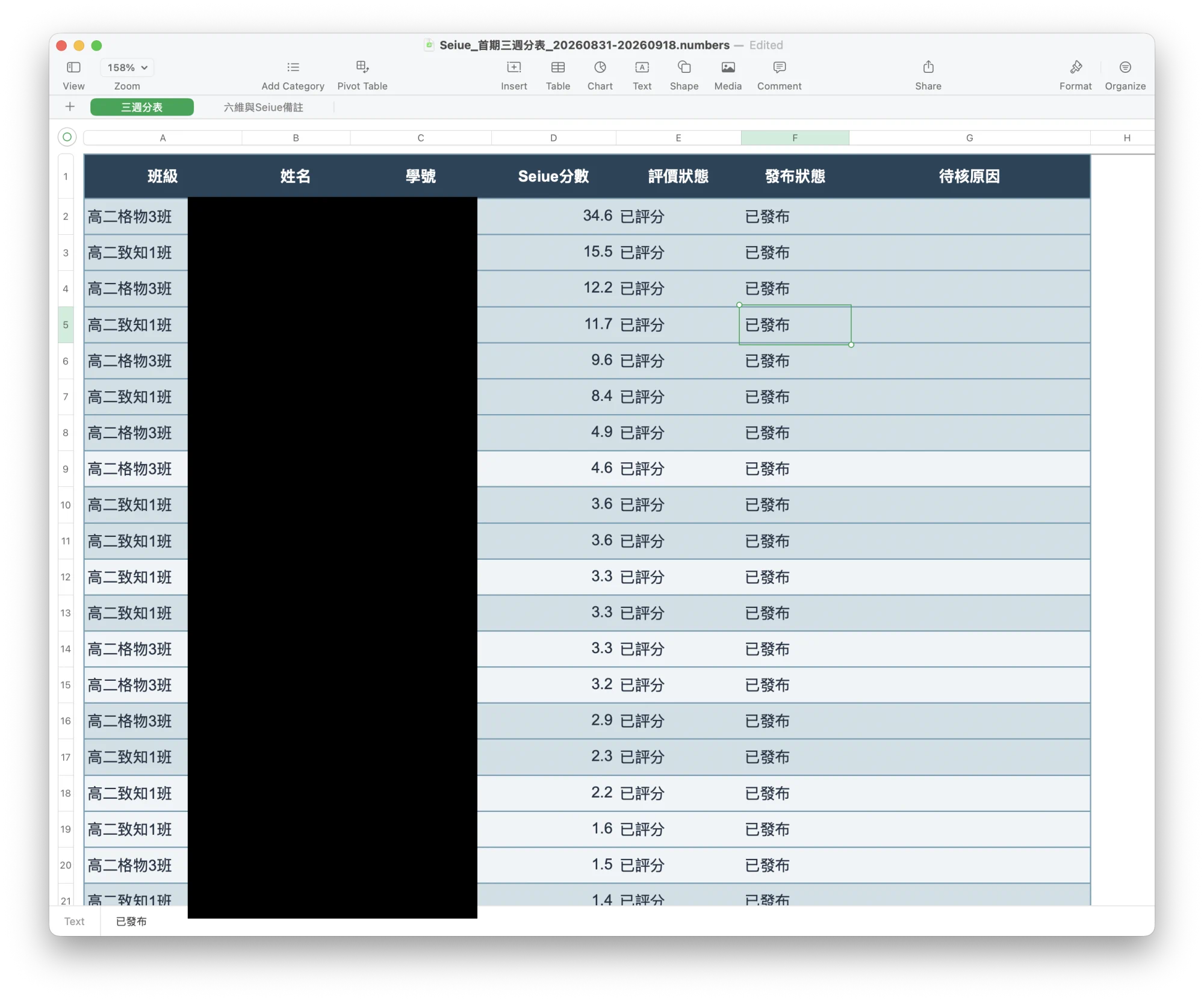Click the 已發布 value in the formula bar
The image size is (1204, 1001).
point(131,922)
